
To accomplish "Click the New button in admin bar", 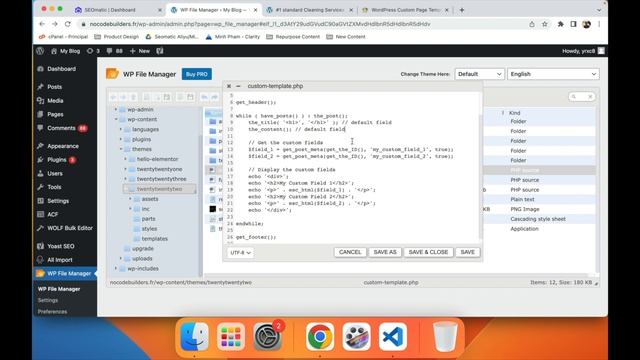I will 140,51.
